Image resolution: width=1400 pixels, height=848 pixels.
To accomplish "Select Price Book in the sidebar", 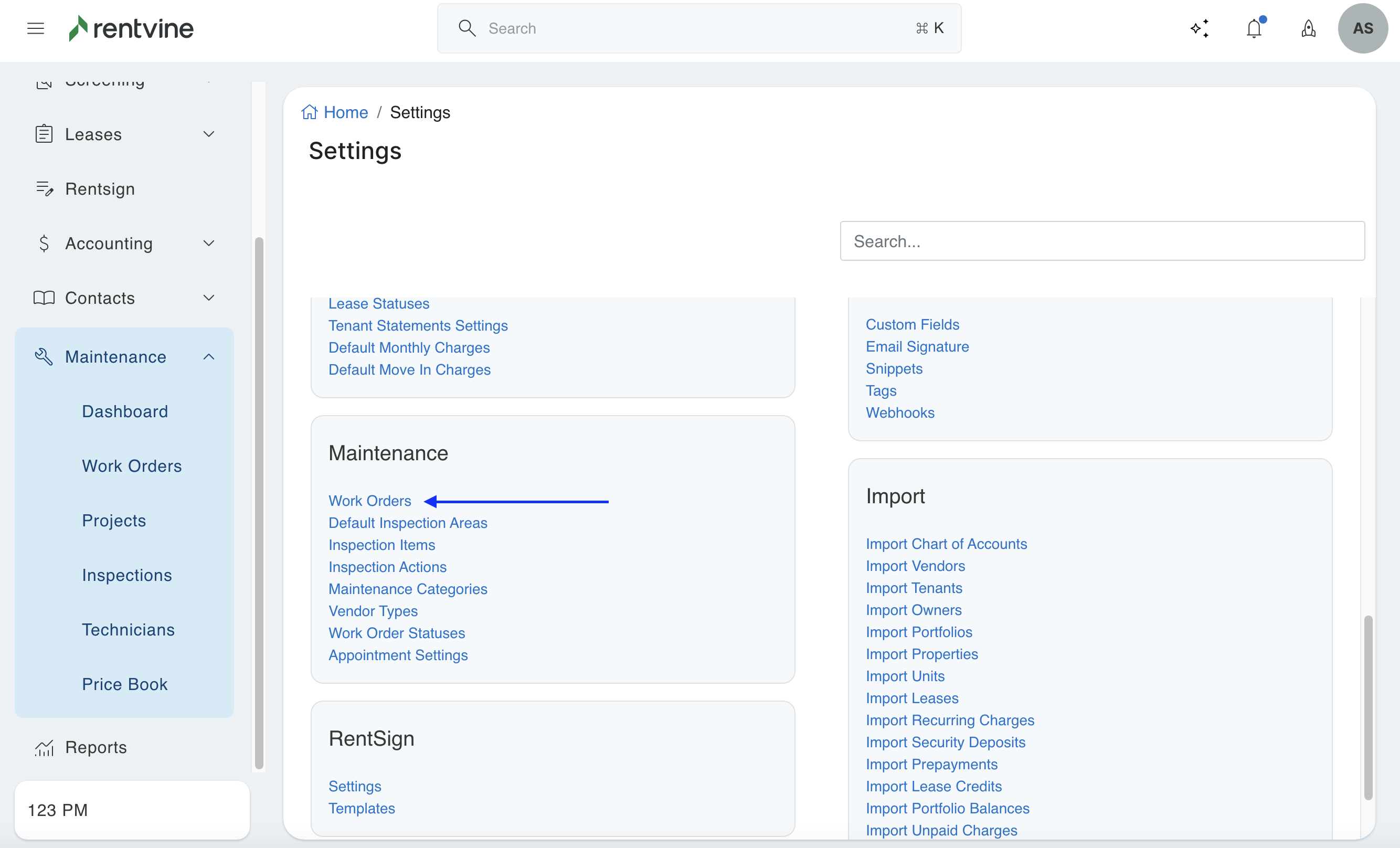I will tap(124, 684).
